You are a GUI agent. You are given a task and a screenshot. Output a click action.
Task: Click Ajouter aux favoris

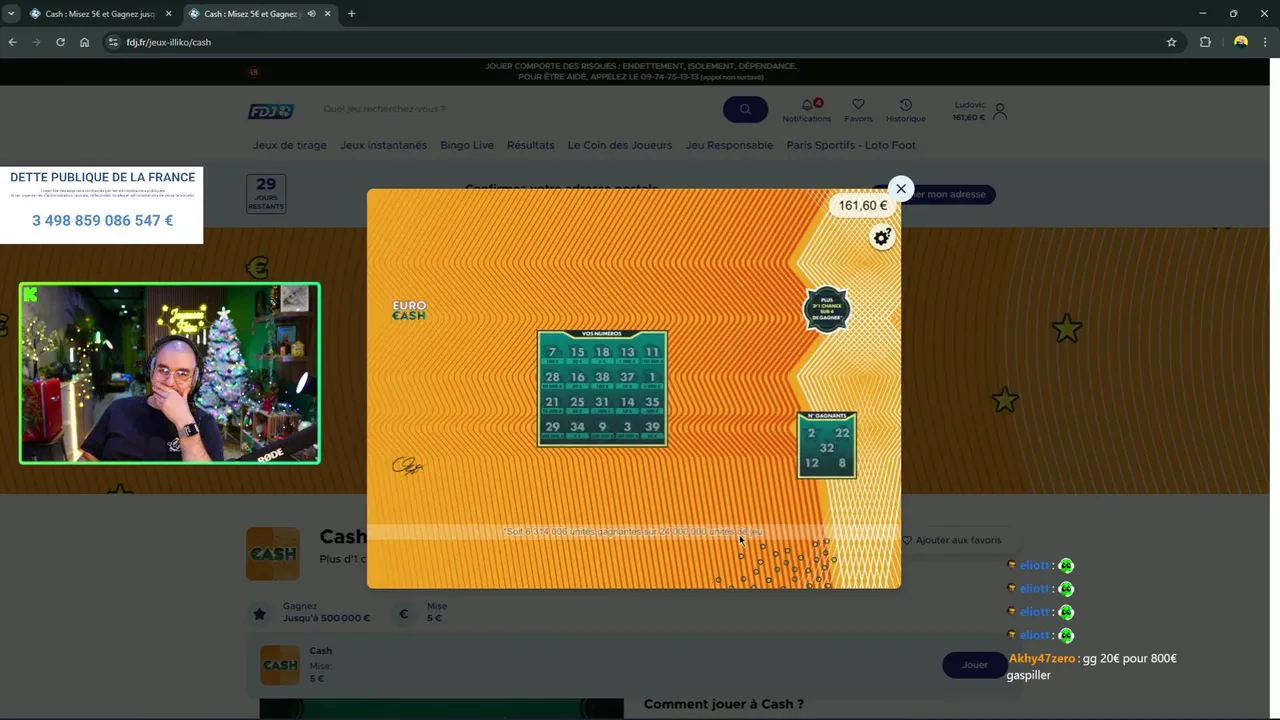951,540
